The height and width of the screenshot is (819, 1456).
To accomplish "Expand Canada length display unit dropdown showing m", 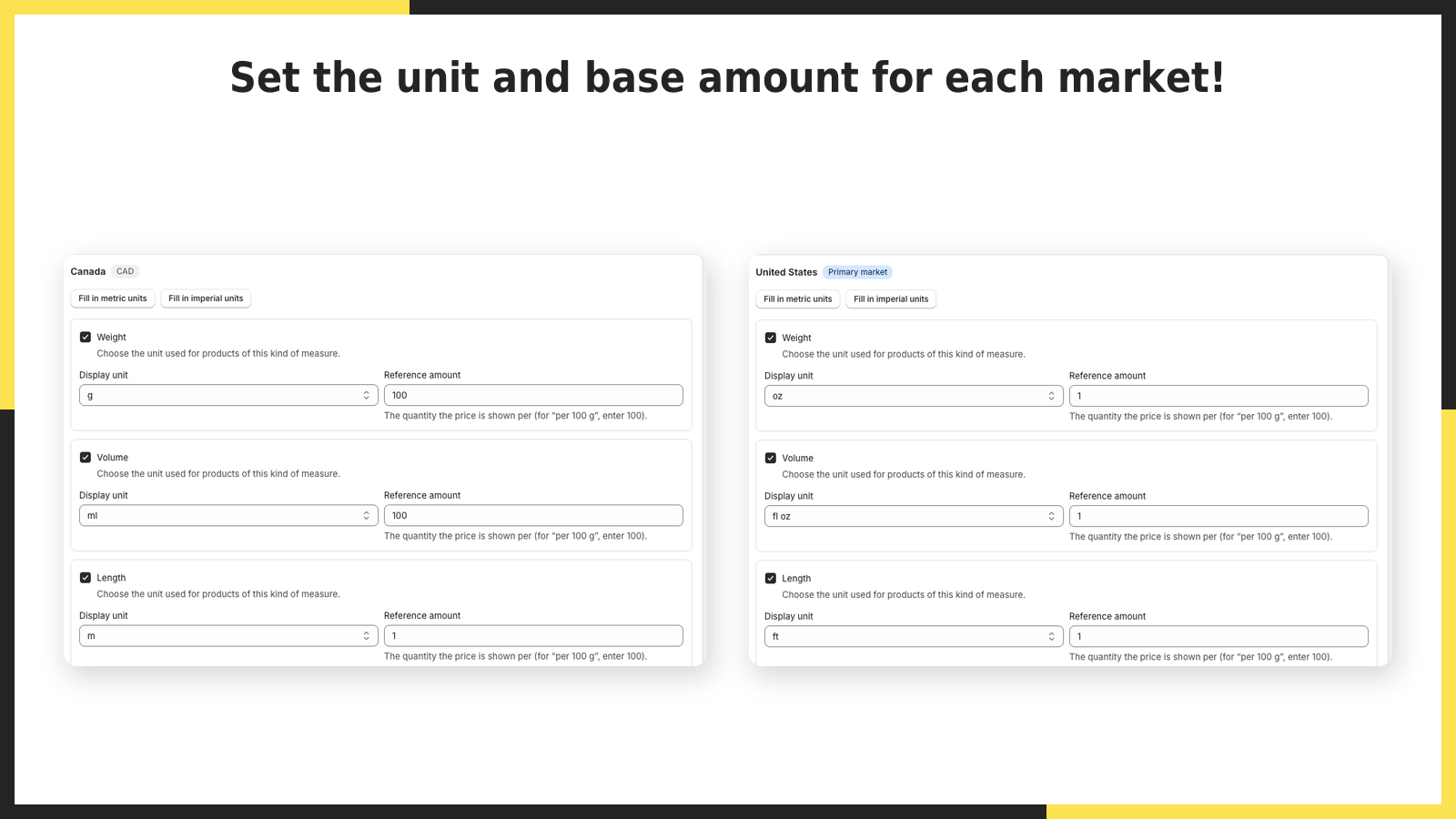I will click(x=228, y=635).
